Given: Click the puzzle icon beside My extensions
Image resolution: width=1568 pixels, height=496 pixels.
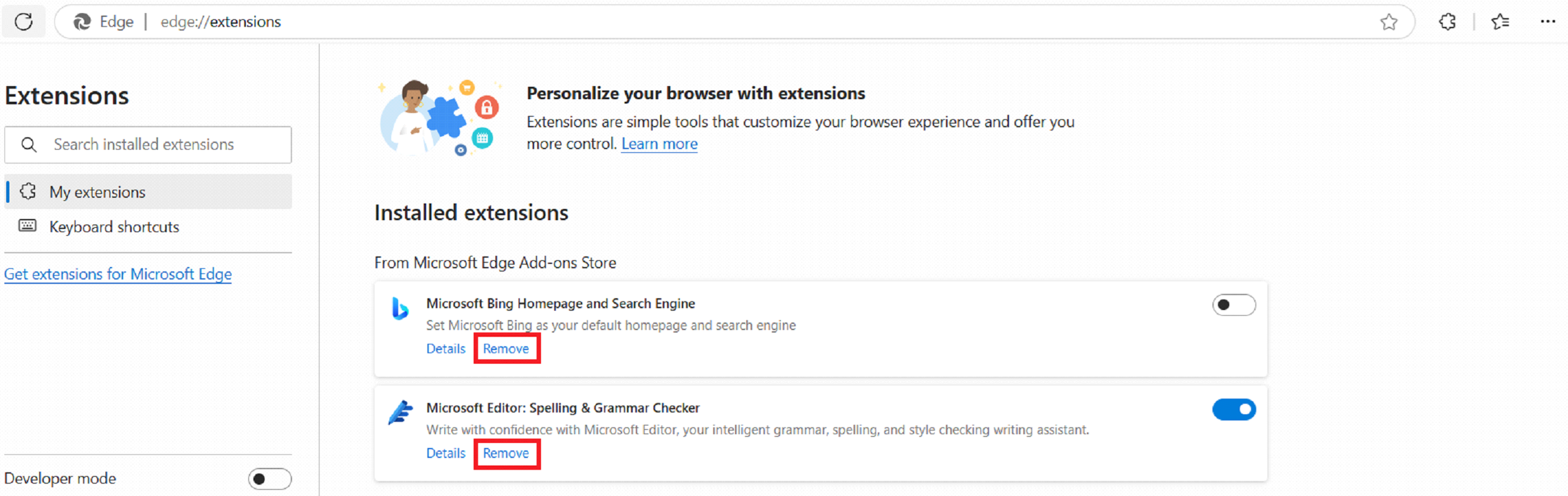Looking at the screenshot, I should (x=28, y=192).
